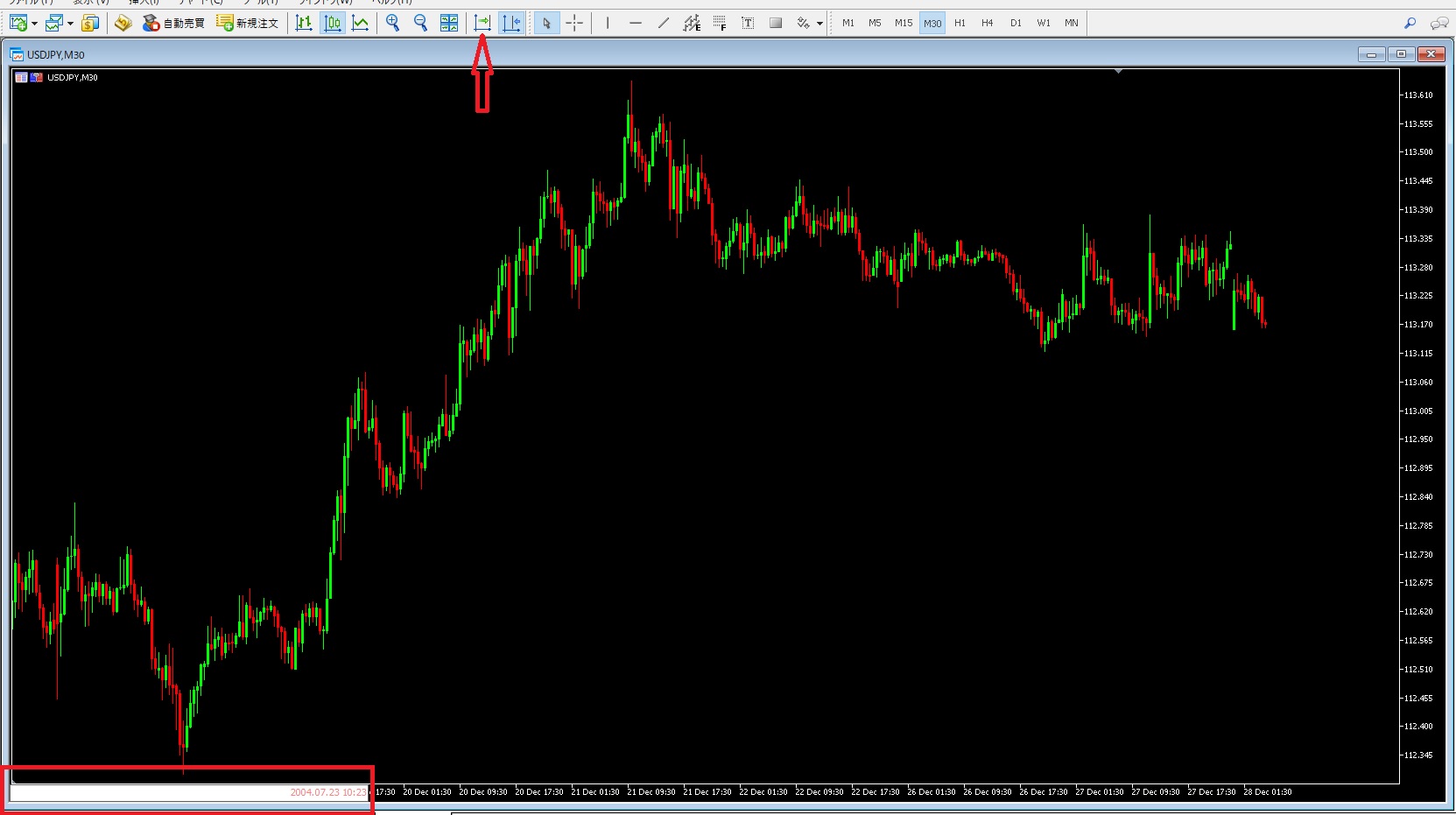Switch timeframe to M1
The height and width of the screenshot is (815, 1456).
(848, 23)
